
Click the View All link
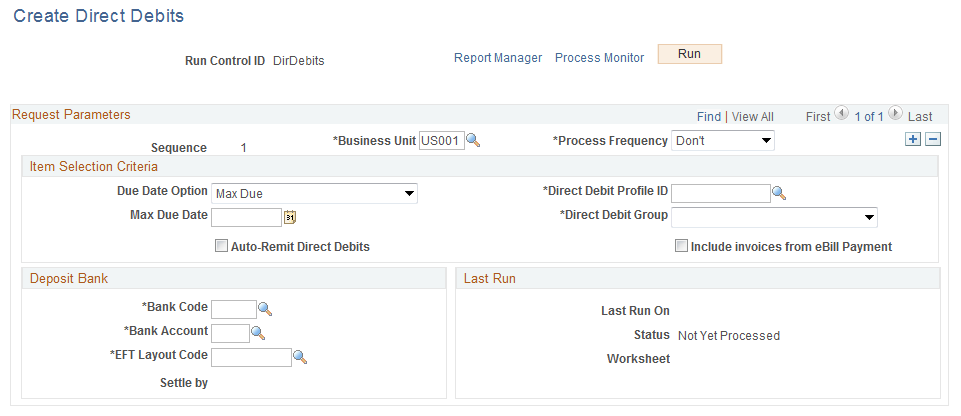tap(752, 117)
